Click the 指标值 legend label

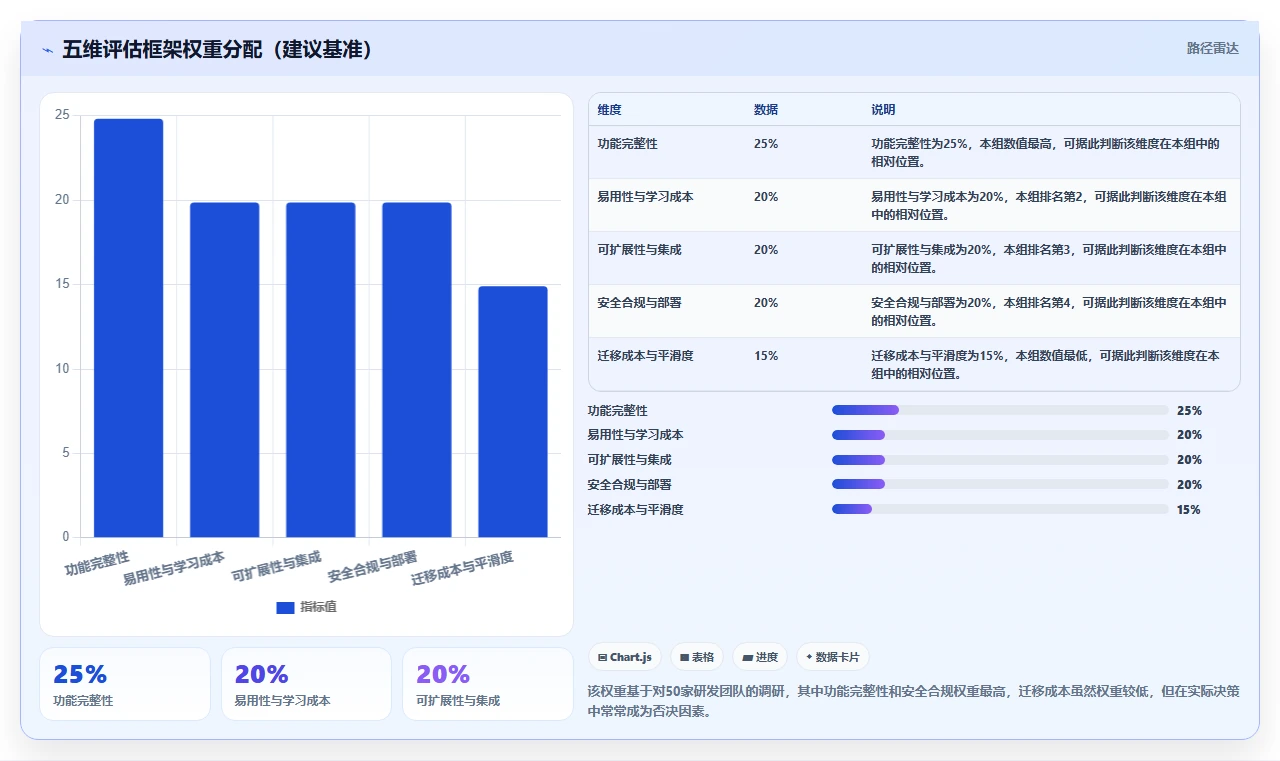coord(318,607)
